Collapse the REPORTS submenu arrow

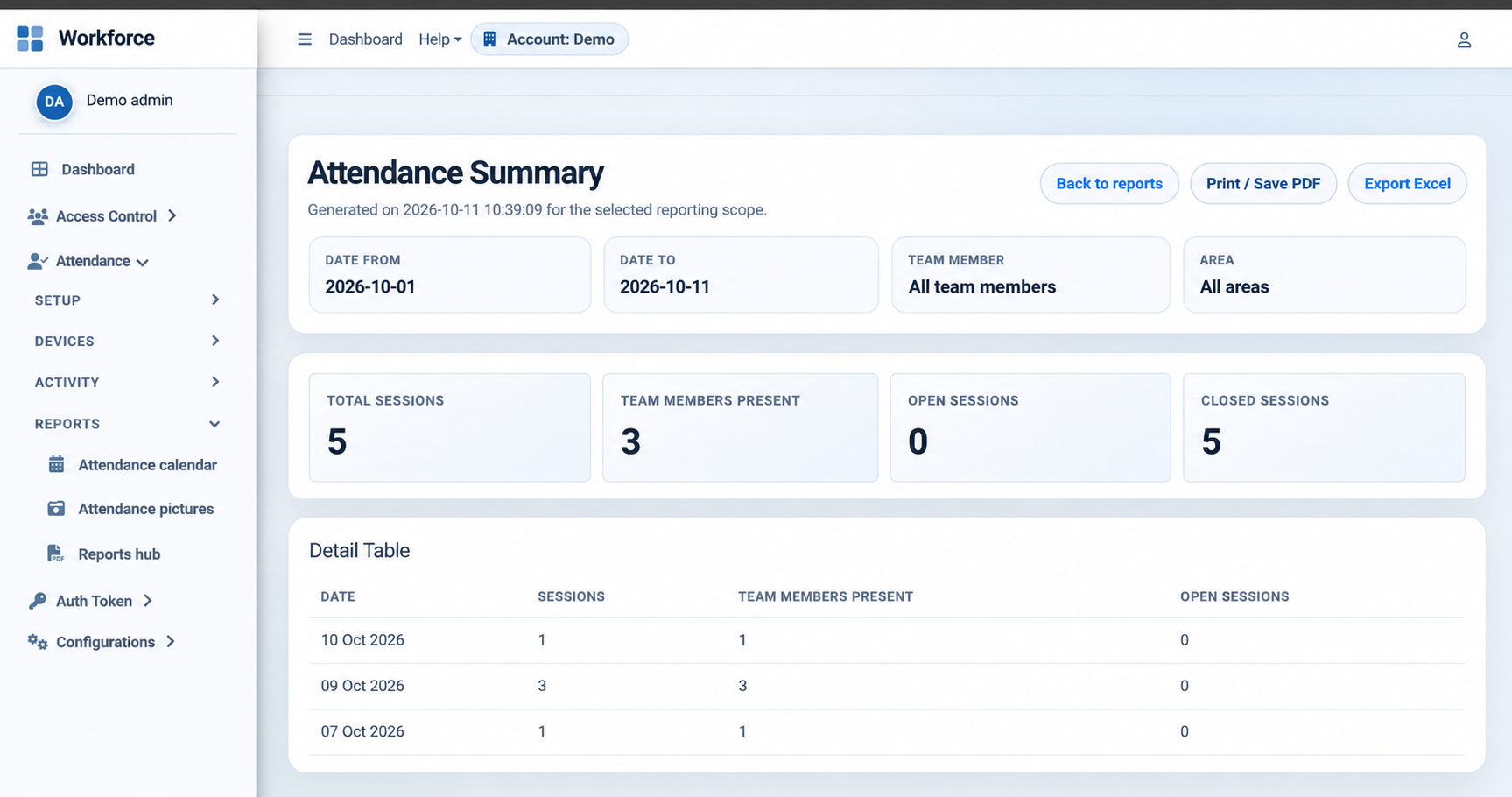point(214,424)
